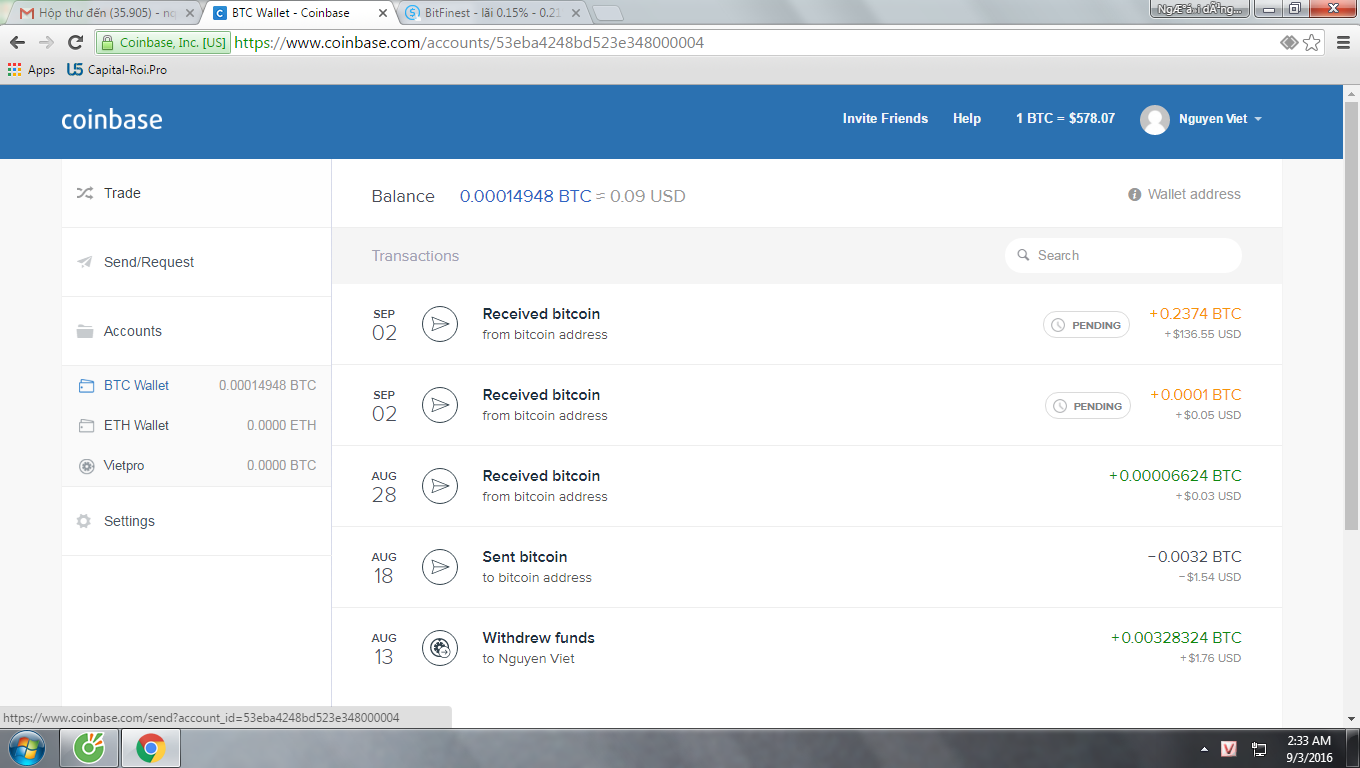Open the Settings menu item
The width and height of the screenshot is (1360, 768).
pyautogui.click(x=196, y=521)
